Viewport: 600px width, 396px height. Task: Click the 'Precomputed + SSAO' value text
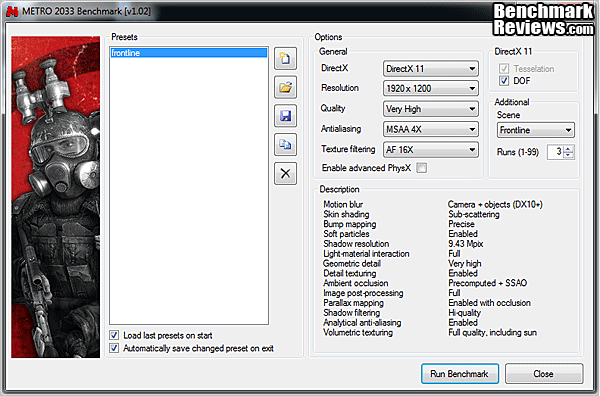(488, 283)
